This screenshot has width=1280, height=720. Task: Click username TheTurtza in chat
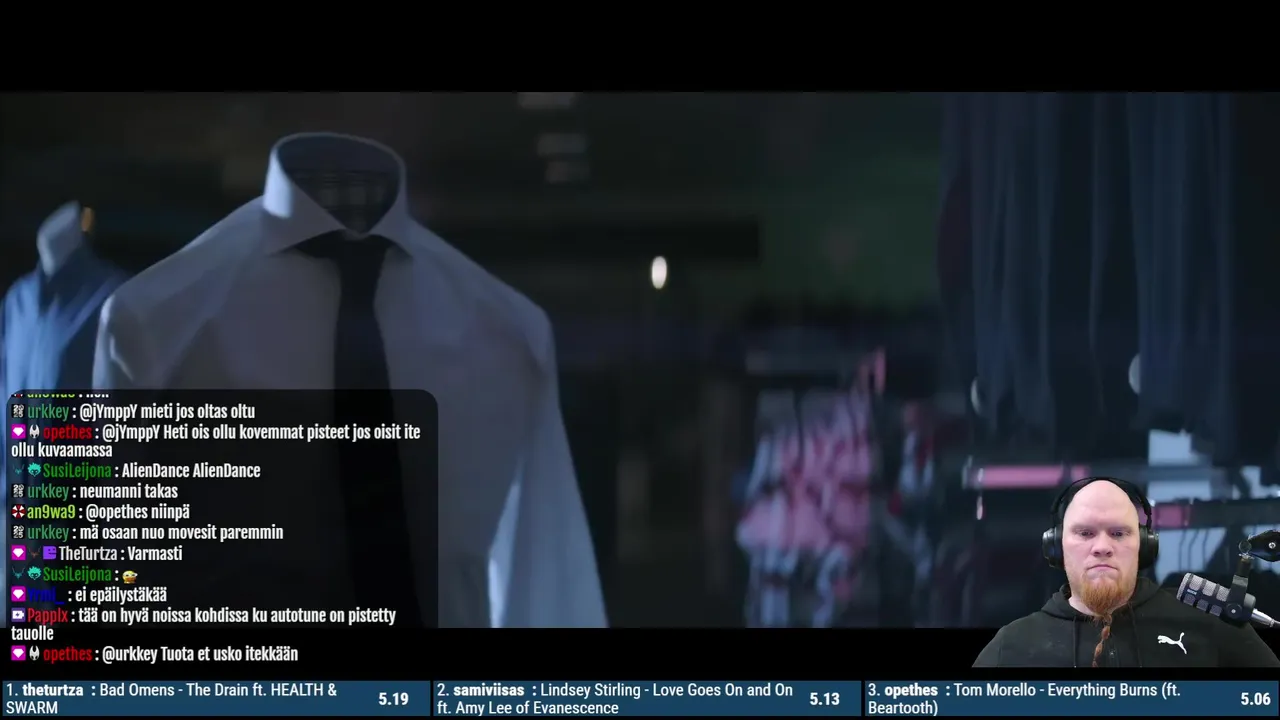(x=88, y=553)
